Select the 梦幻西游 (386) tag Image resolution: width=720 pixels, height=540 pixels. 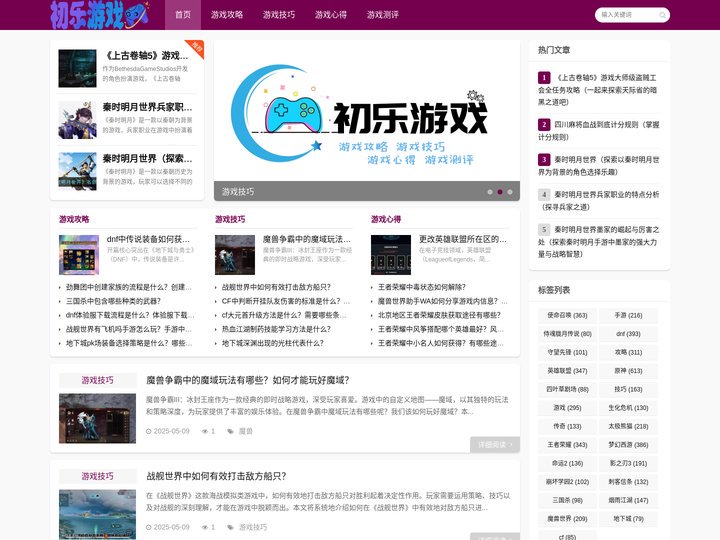point(628,444)
